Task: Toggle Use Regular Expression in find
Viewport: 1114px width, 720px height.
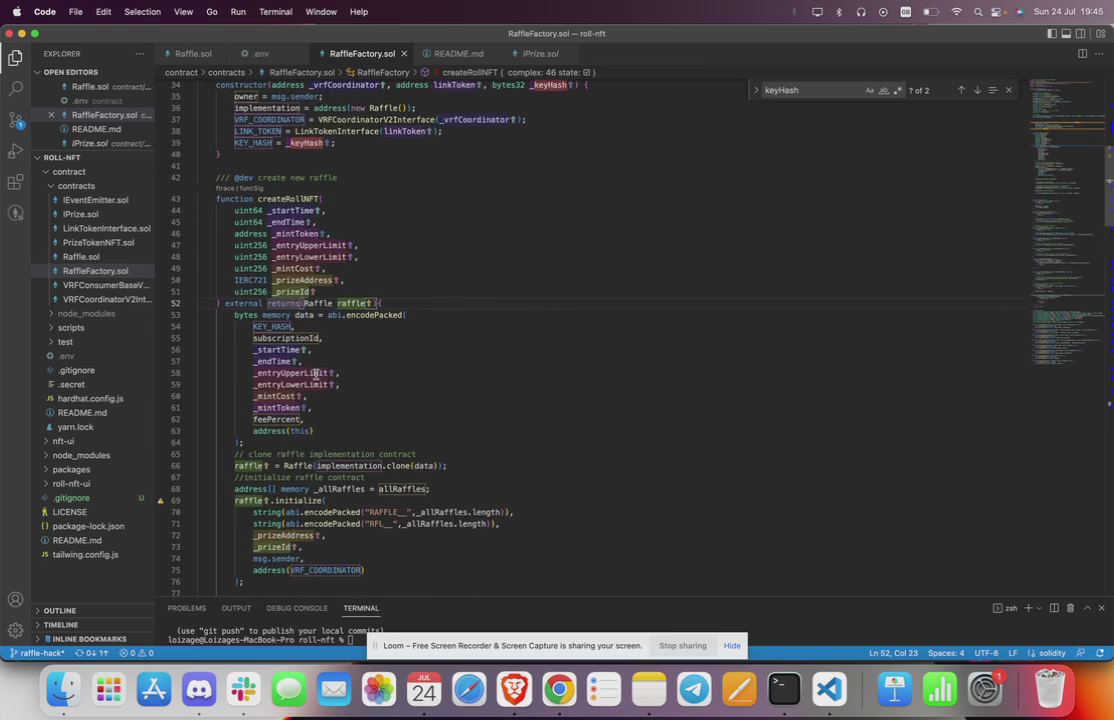Action: [898, 90]
